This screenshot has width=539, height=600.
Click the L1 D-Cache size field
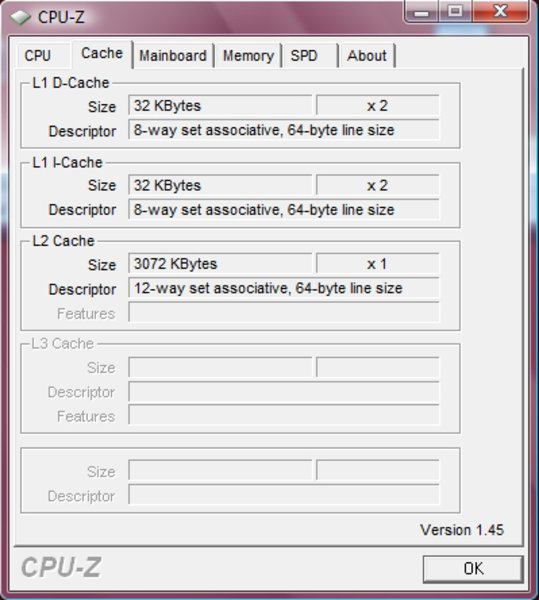(220, 105)
